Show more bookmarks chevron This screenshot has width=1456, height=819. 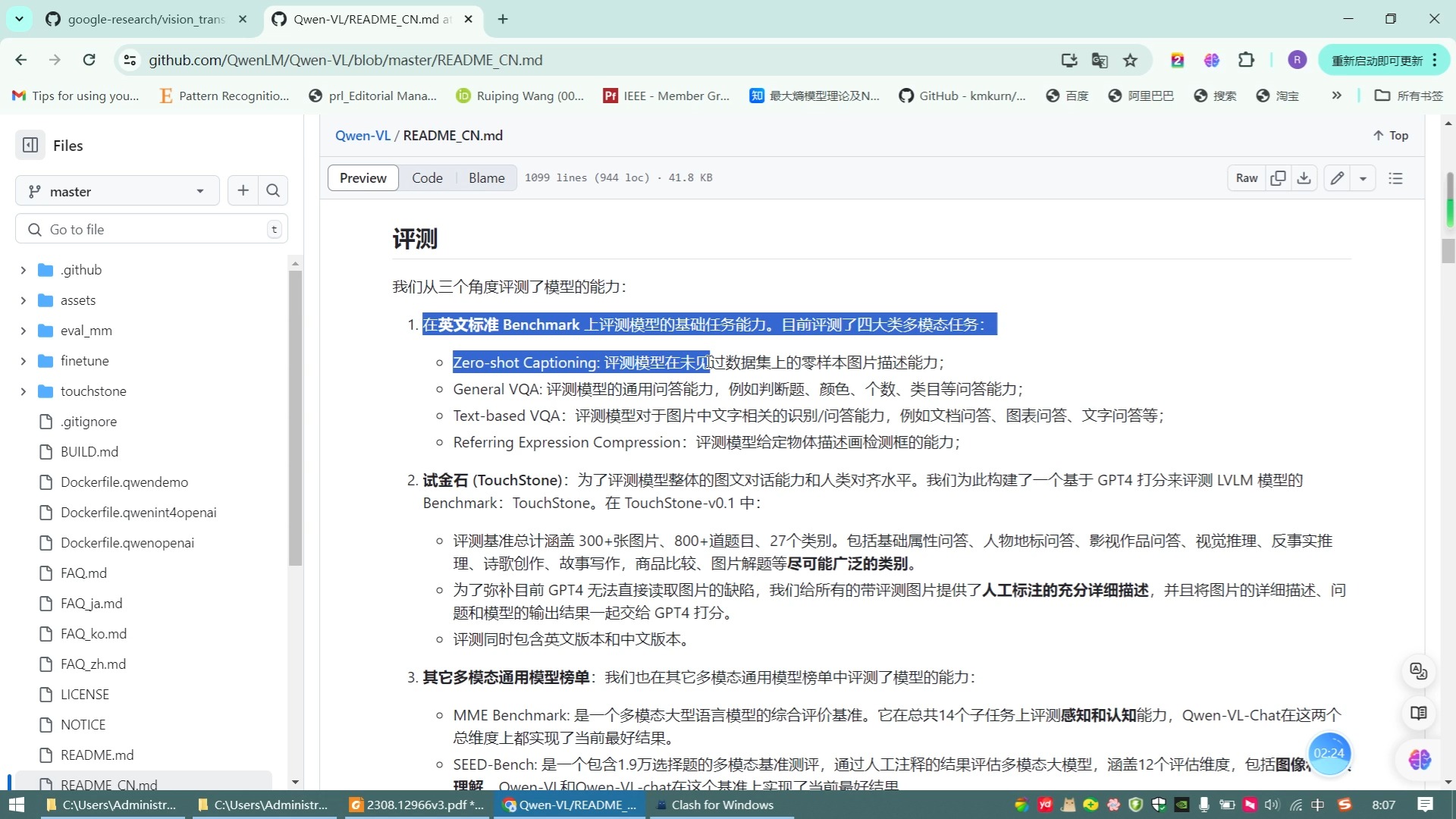click(x=1336, y=96)
